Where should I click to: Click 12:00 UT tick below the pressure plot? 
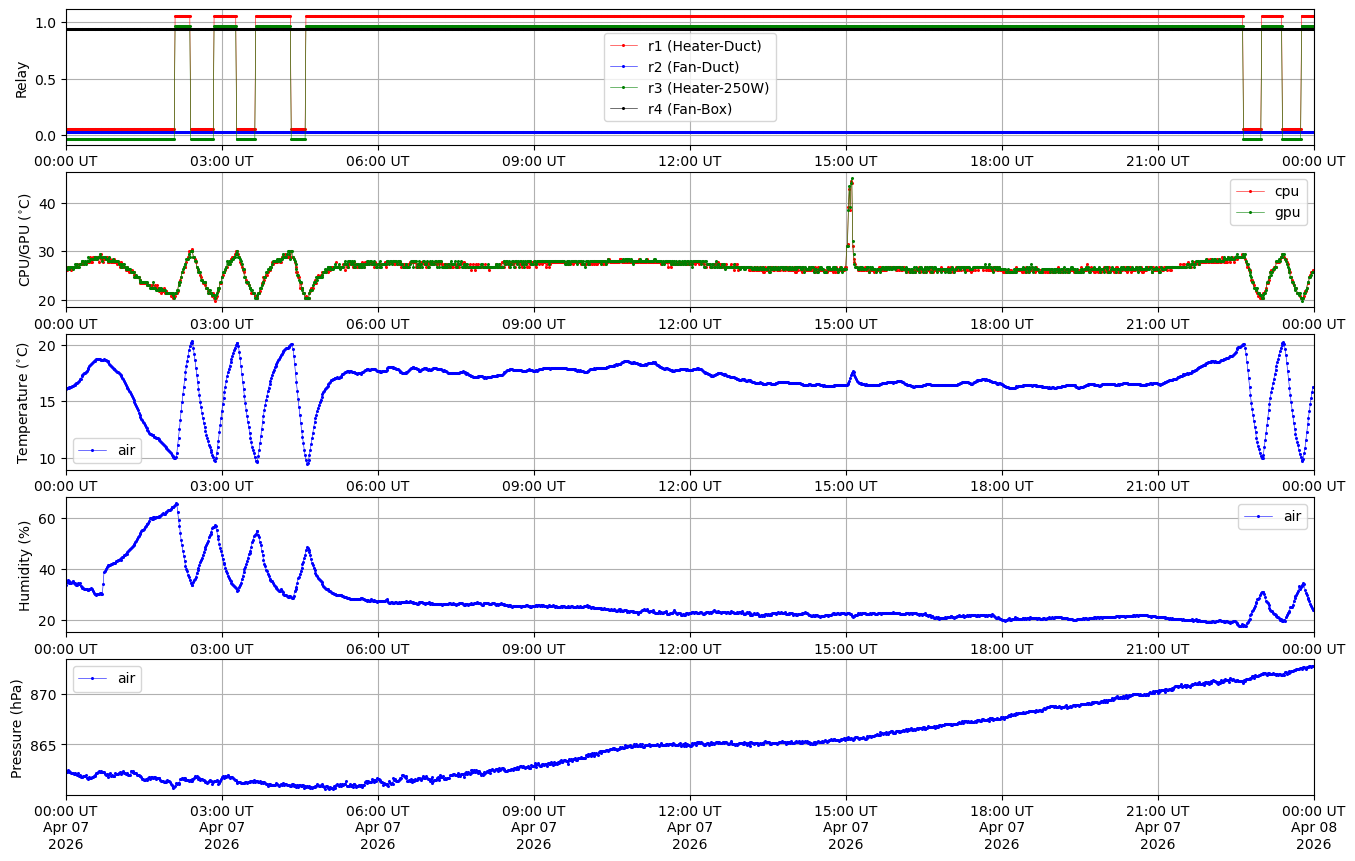[x=689, y=811]
